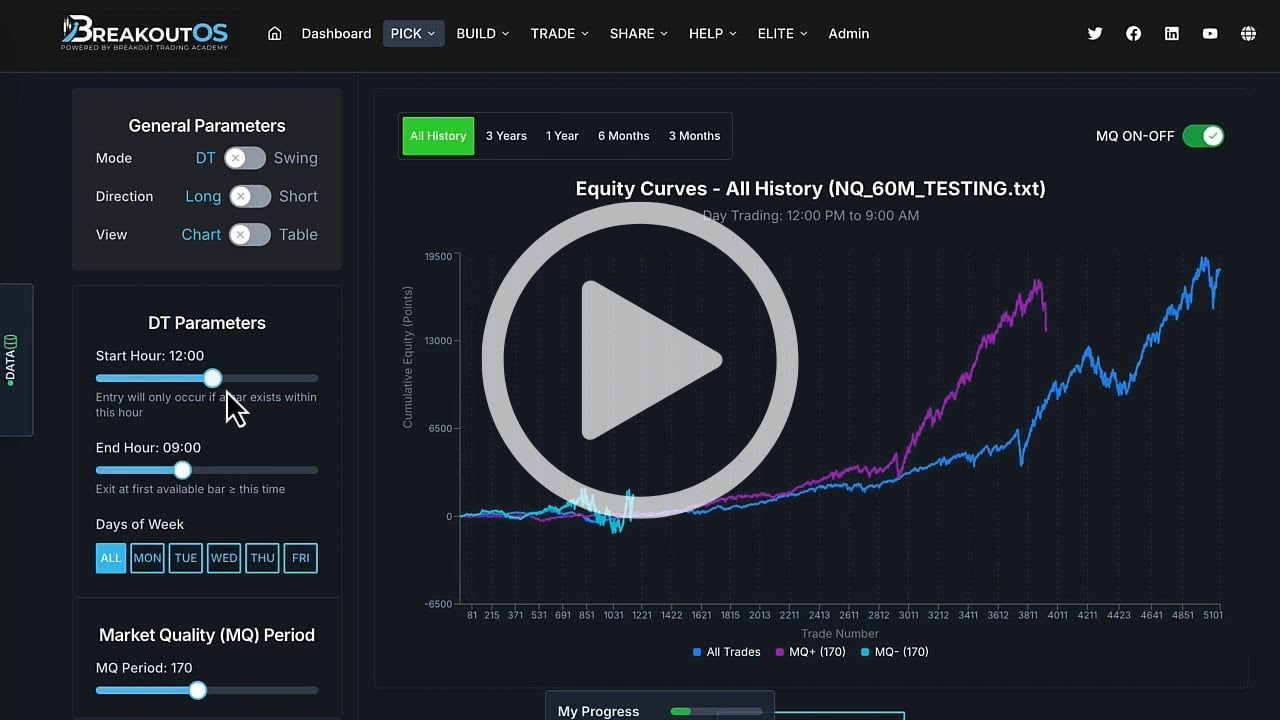The image size is (1280, 720).
Task: Select the 6 Months range tab
Action: (x=623, y=136)
